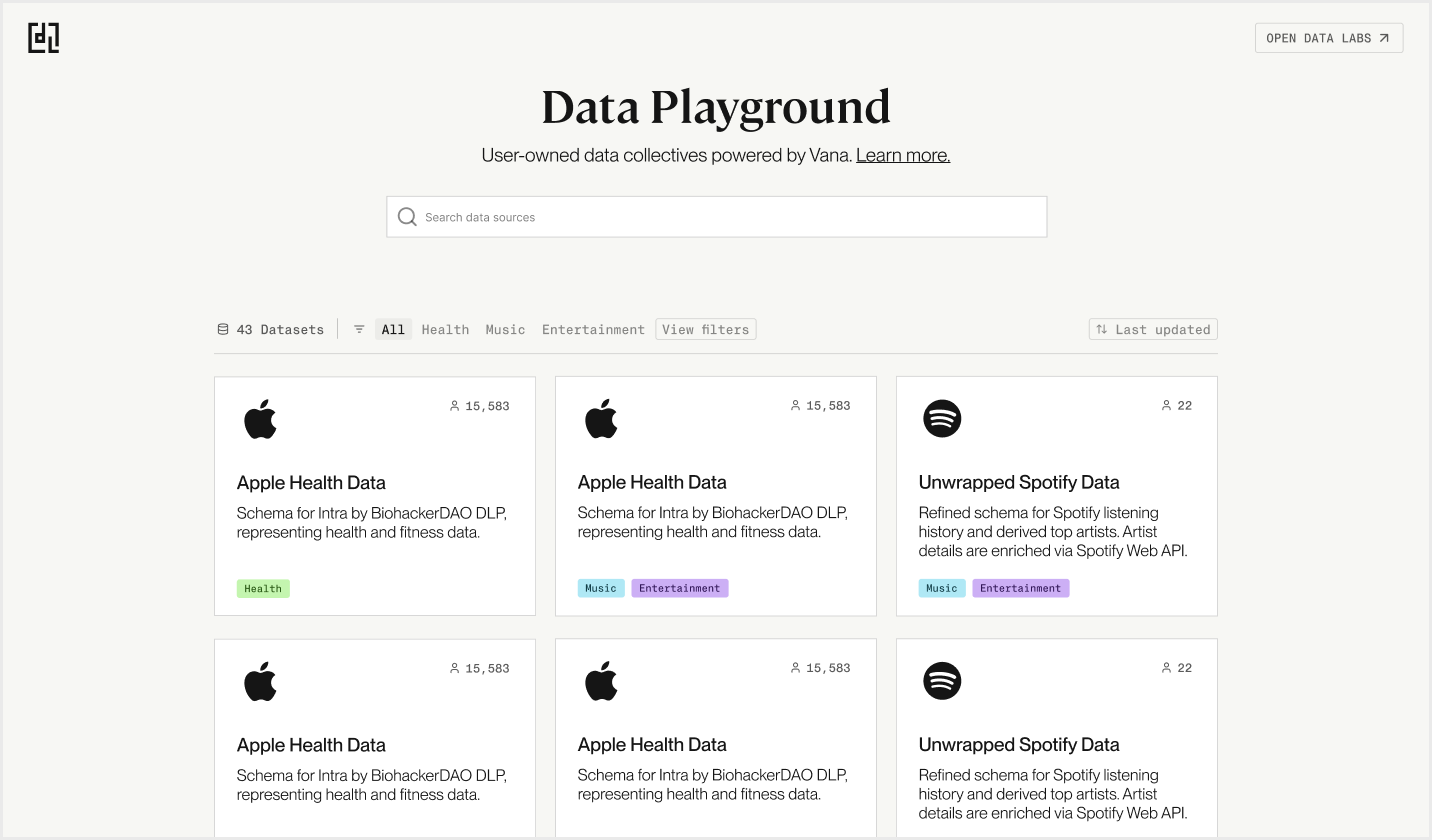The width and height of the screenshot is (1432, 840).
Task: Click the 15,583 contributor count on the Health-tagged card
Action: [487, 406]
